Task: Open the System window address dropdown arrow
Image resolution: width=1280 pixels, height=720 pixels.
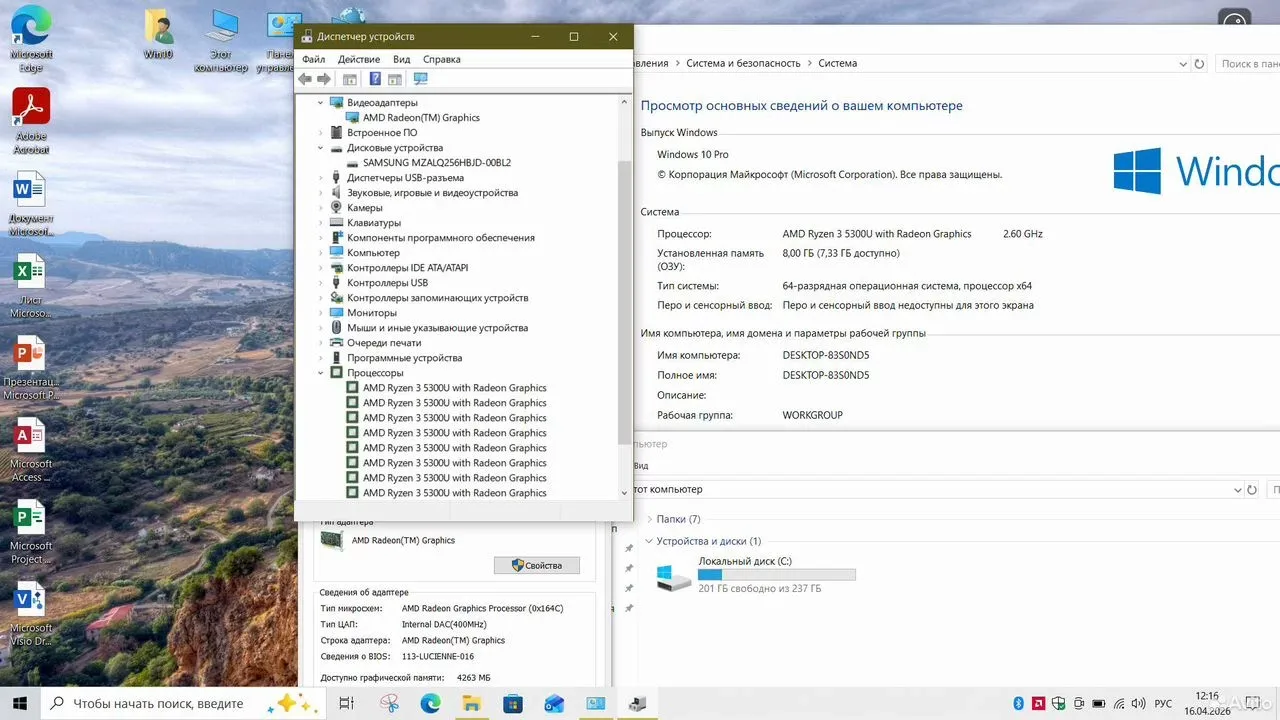Action: [x=1182, y=63]
